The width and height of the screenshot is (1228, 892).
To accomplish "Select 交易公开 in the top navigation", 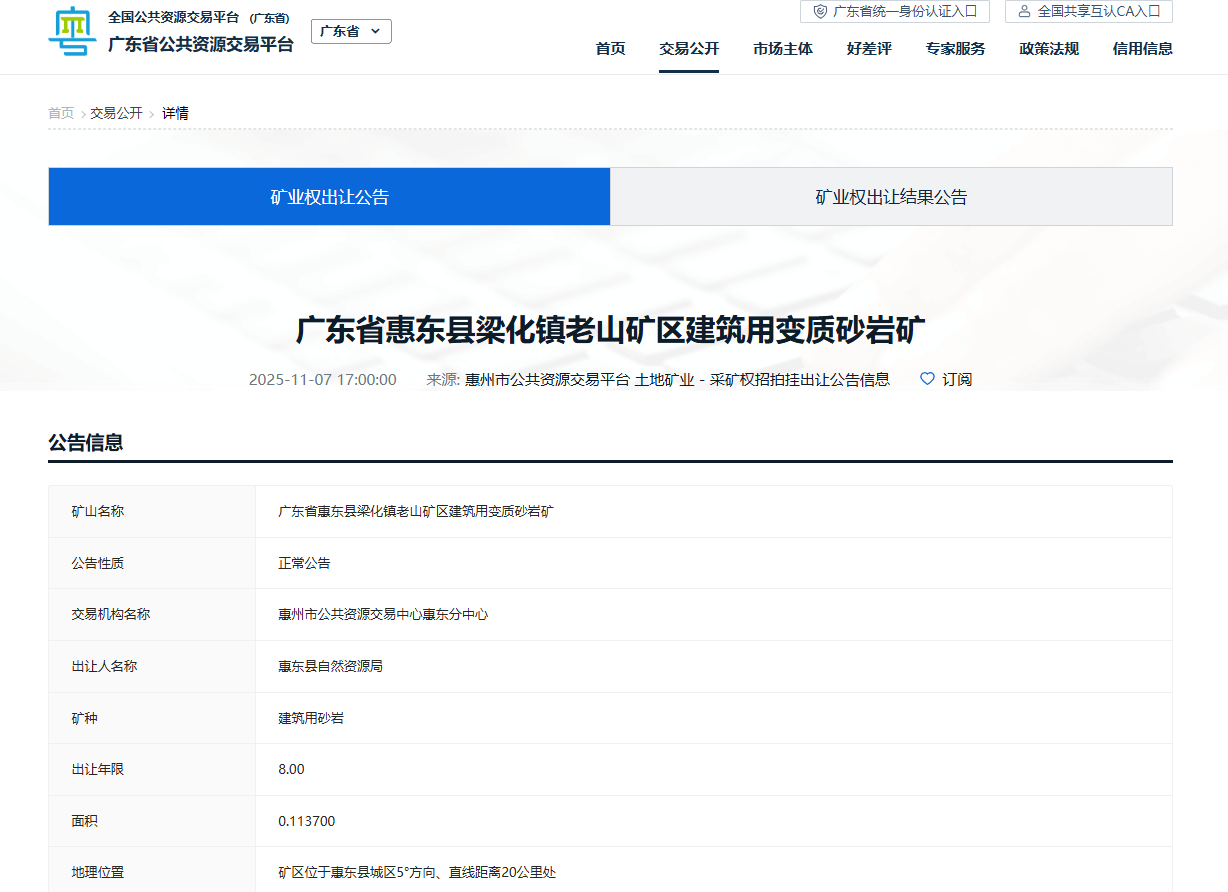I will [x=688, y=48].
